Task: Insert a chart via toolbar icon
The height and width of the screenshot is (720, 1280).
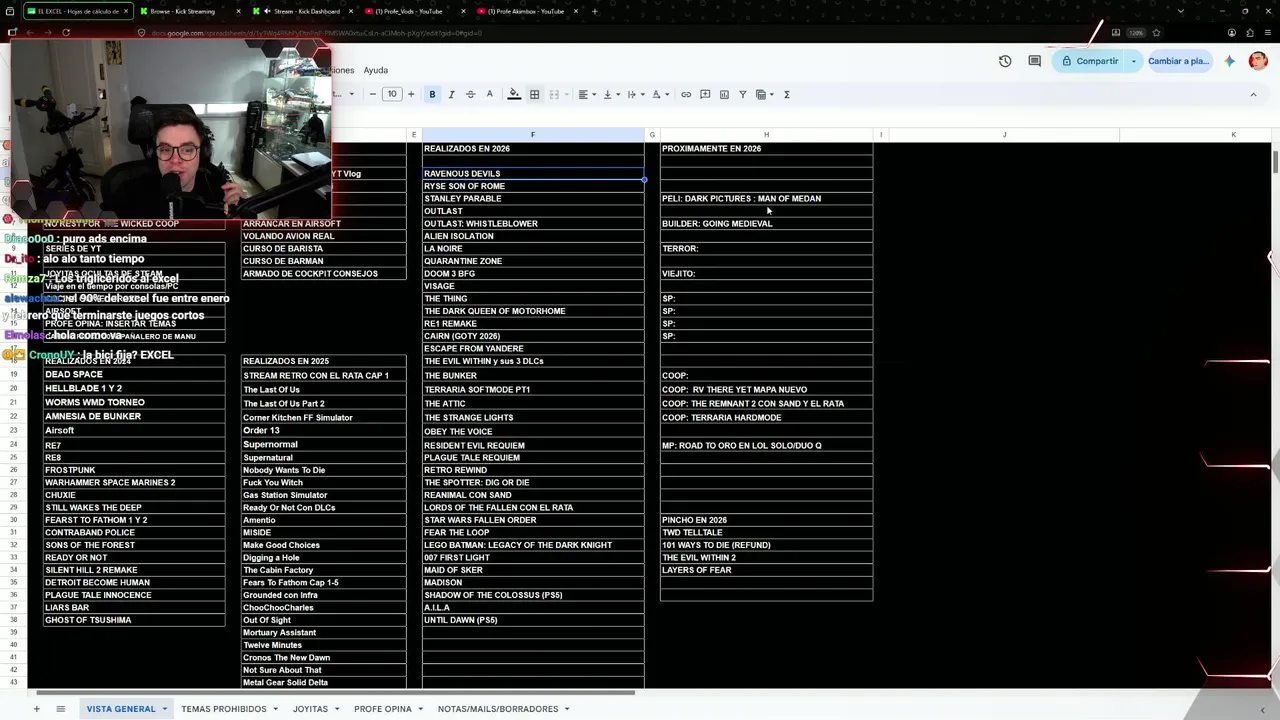Action: coord(724,94)
